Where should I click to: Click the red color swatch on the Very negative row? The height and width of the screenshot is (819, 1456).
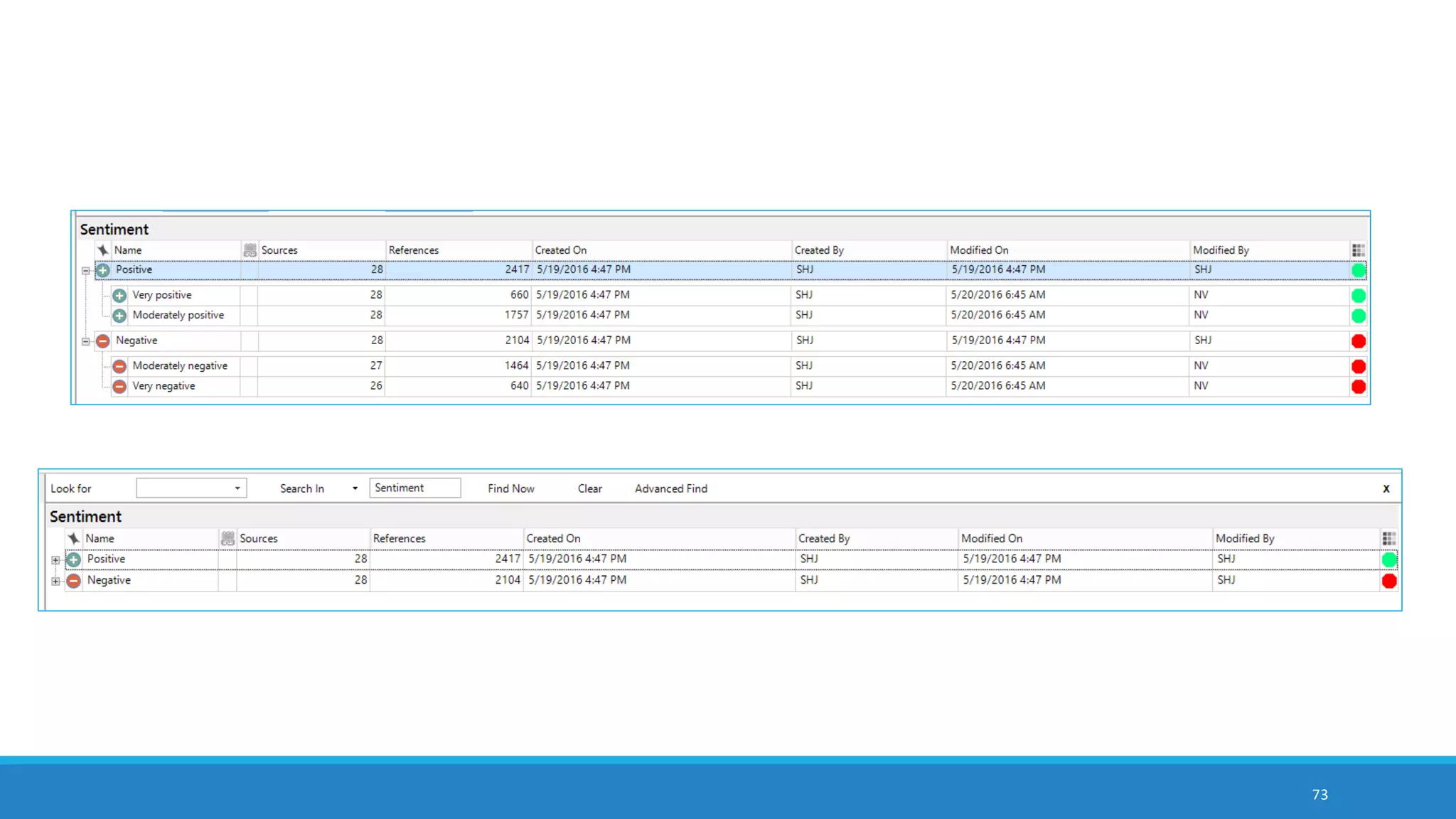(x=1358, y=387)
